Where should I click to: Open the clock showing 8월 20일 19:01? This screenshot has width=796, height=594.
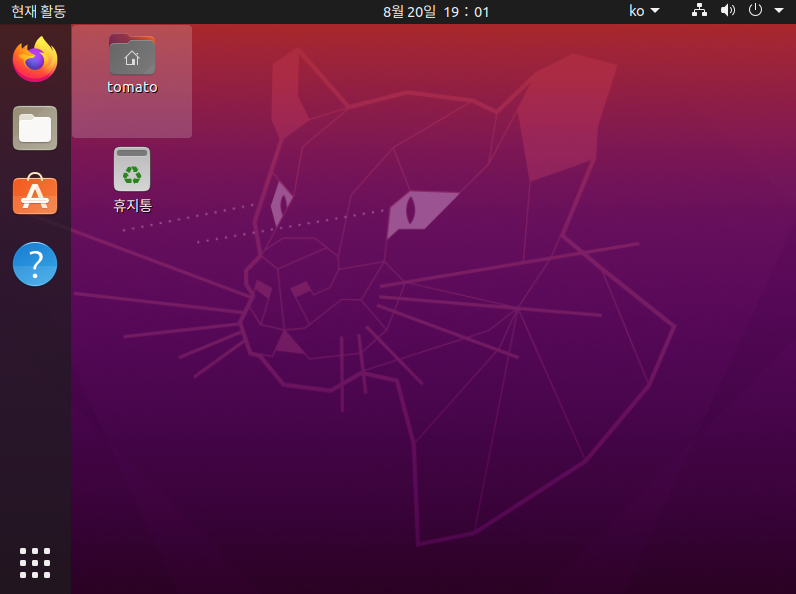436,12
